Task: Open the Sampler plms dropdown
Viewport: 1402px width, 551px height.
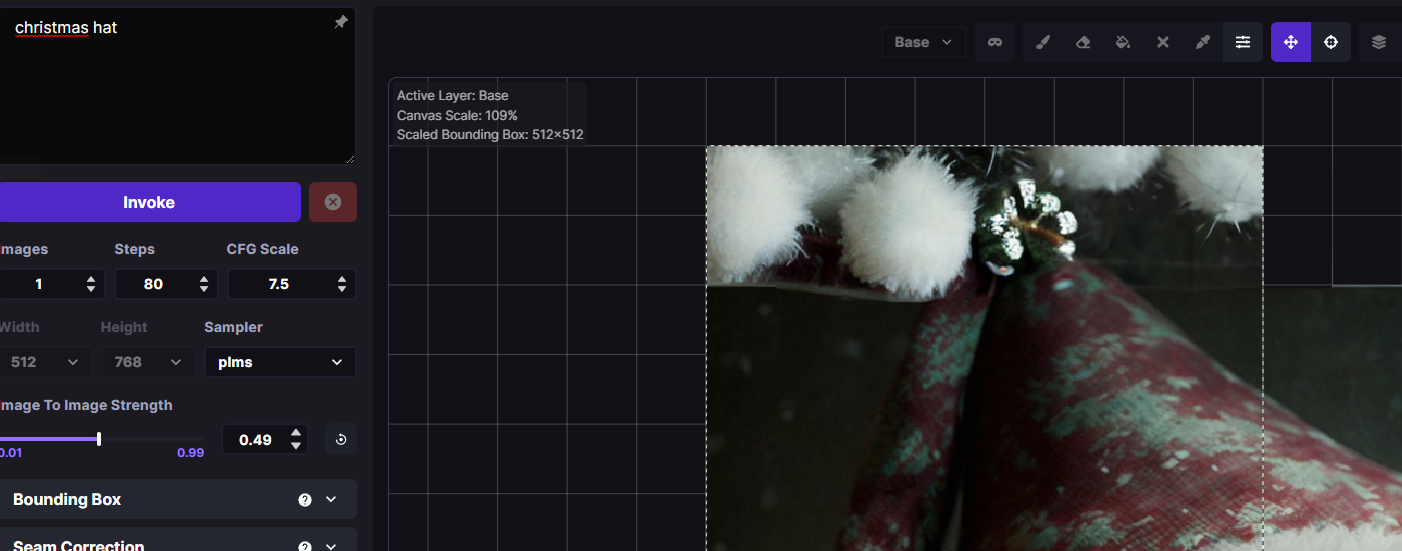Action: click(x=280, y=362)
